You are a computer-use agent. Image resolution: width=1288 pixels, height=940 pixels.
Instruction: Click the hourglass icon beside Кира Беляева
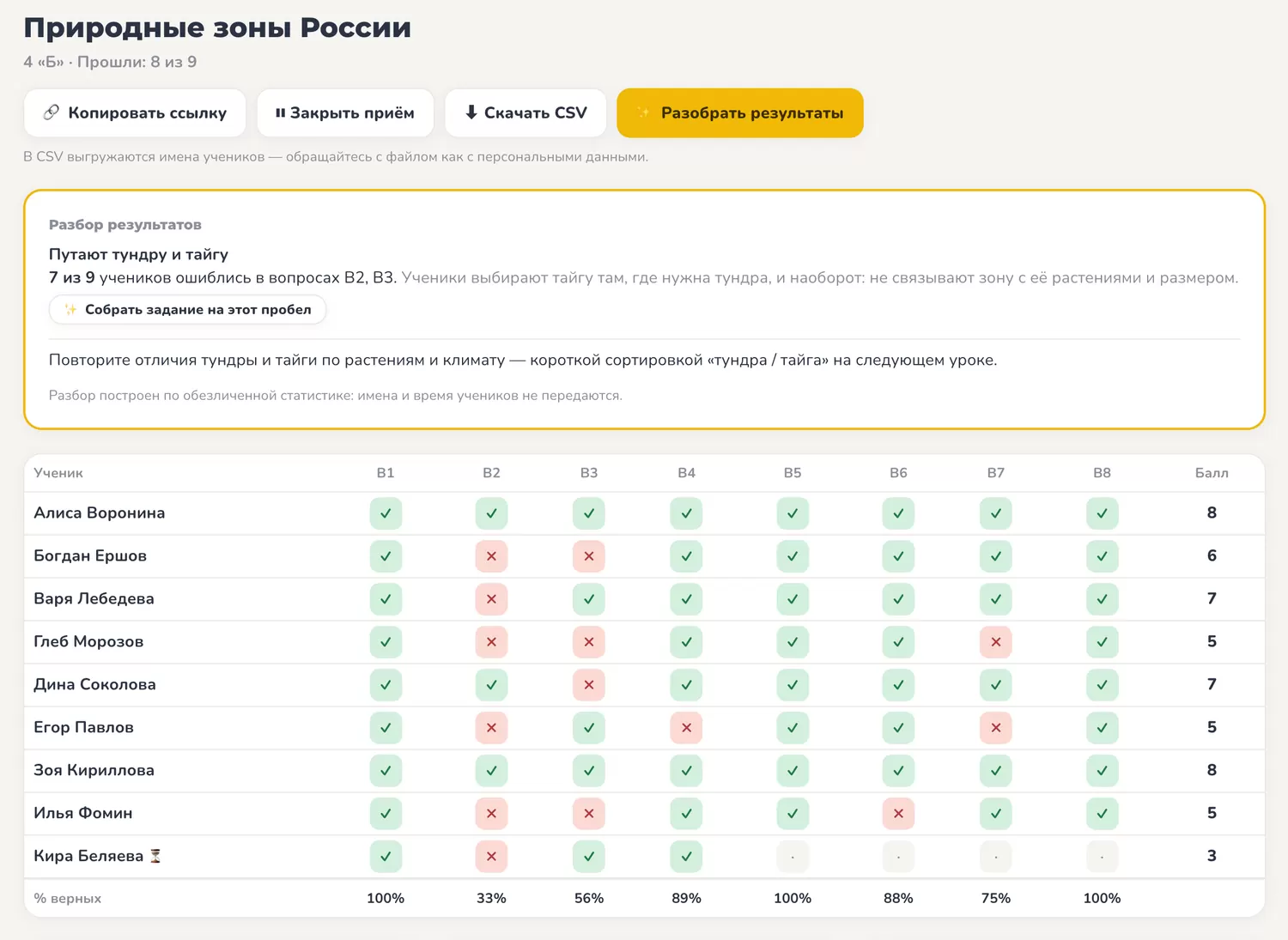(x=155, y=856)
